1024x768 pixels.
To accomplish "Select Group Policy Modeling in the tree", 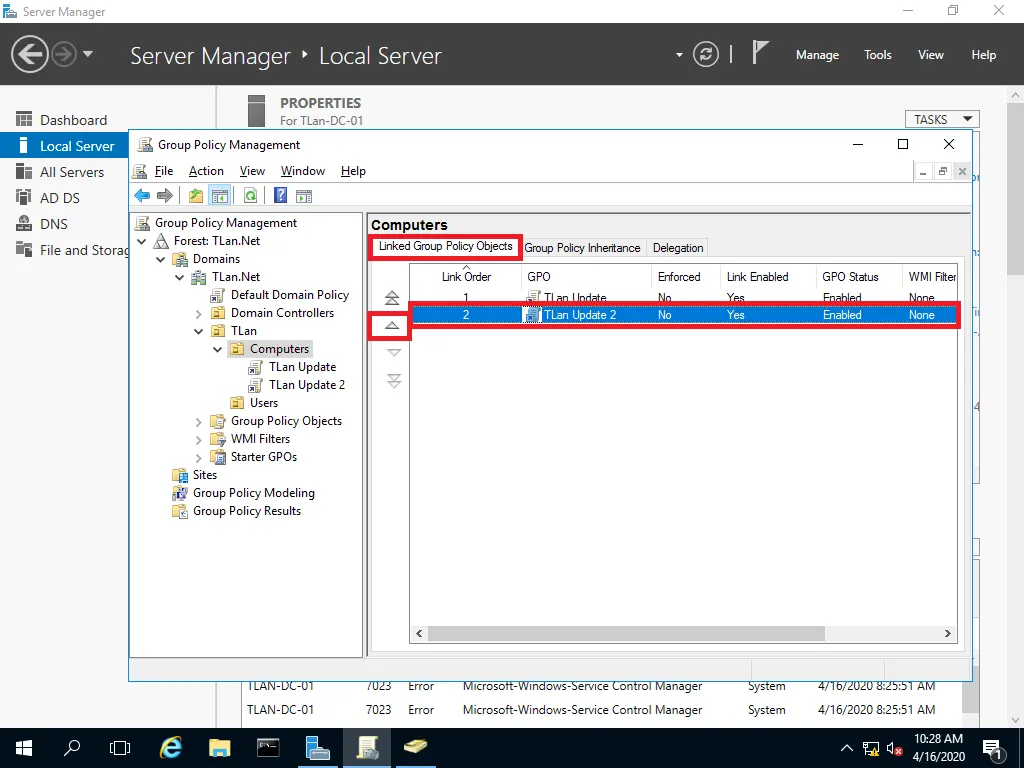I will point(253,493).
